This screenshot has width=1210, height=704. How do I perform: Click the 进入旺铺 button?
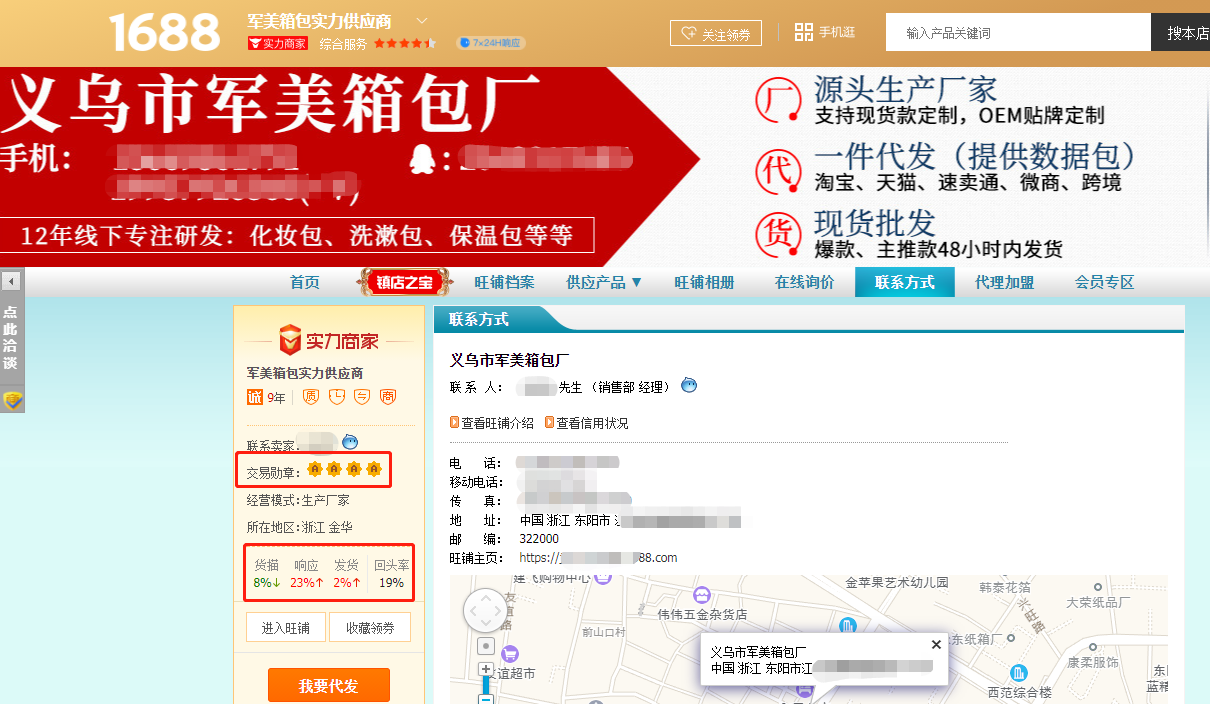pyautogui.click(x=286, y=628)
